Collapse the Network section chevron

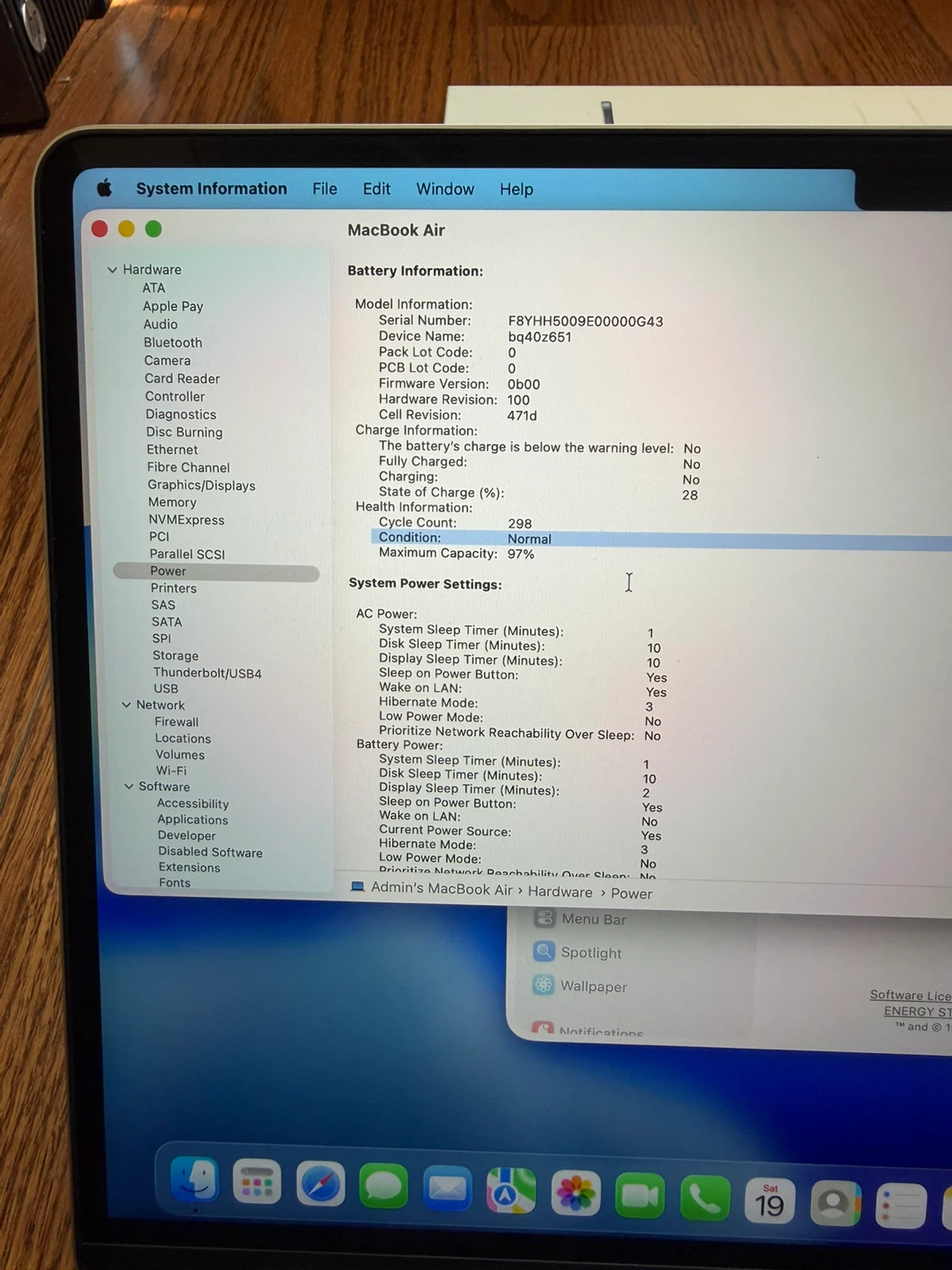tap(126, 705)
